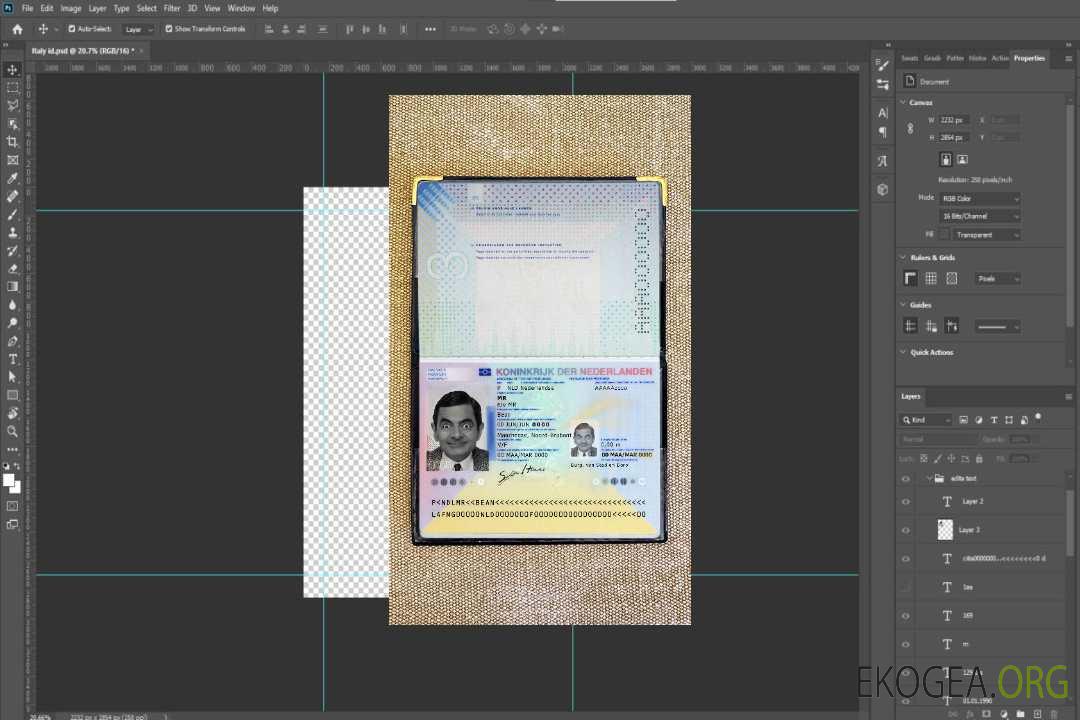Open the Layers panel menu button
Screen dimensions: 1080x720
[x=1068, y=397]
